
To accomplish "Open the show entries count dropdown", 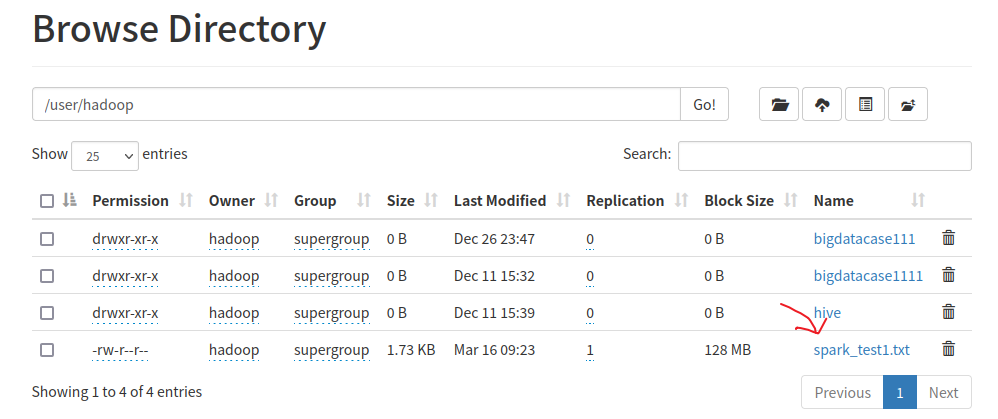I will point(104,156).
